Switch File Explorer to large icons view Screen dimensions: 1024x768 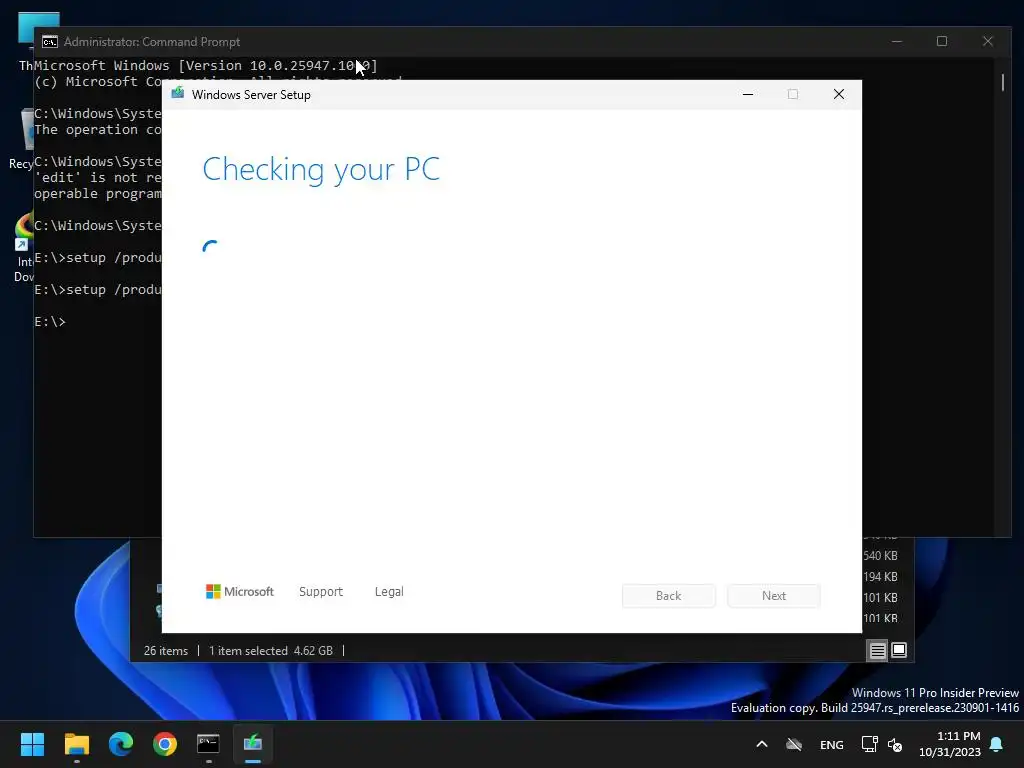tap(899, 650)
